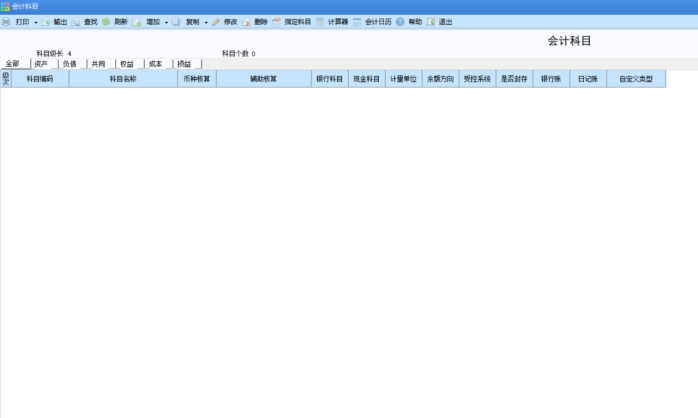
Task: Click the 删除 delete icon
Action: click(x=246, y=22)
